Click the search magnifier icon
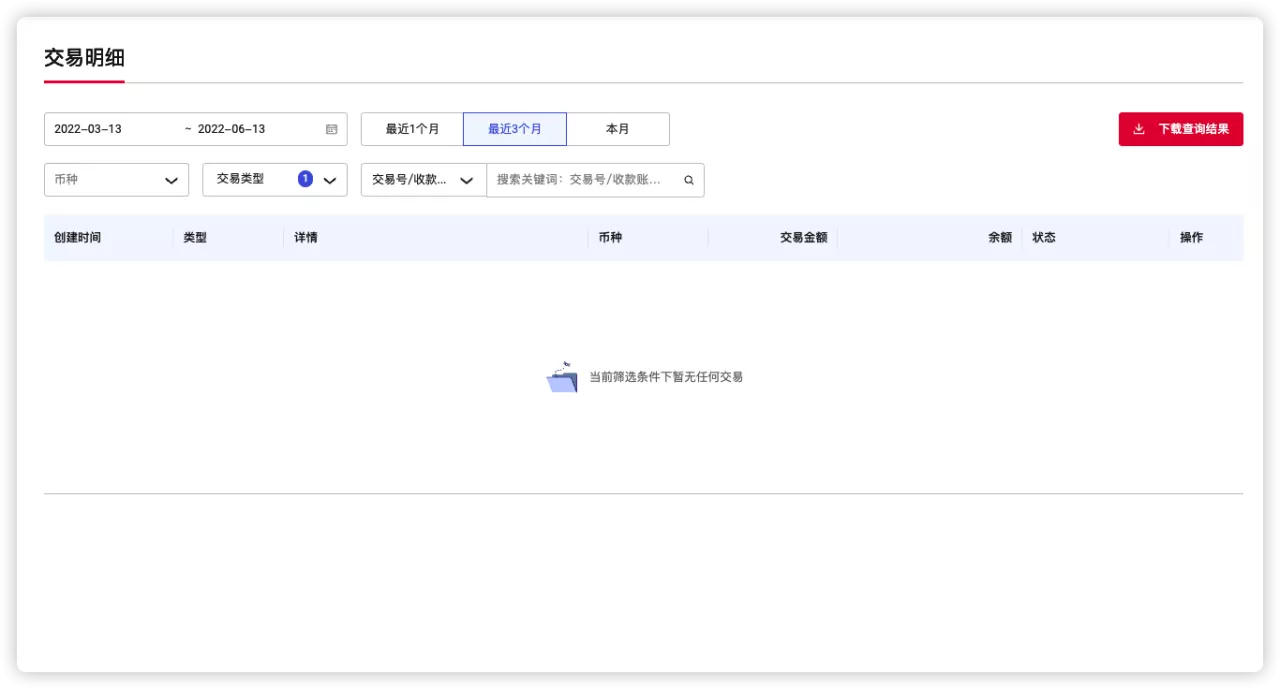Viewport: 1280px width, 689px height. (688, 180)
